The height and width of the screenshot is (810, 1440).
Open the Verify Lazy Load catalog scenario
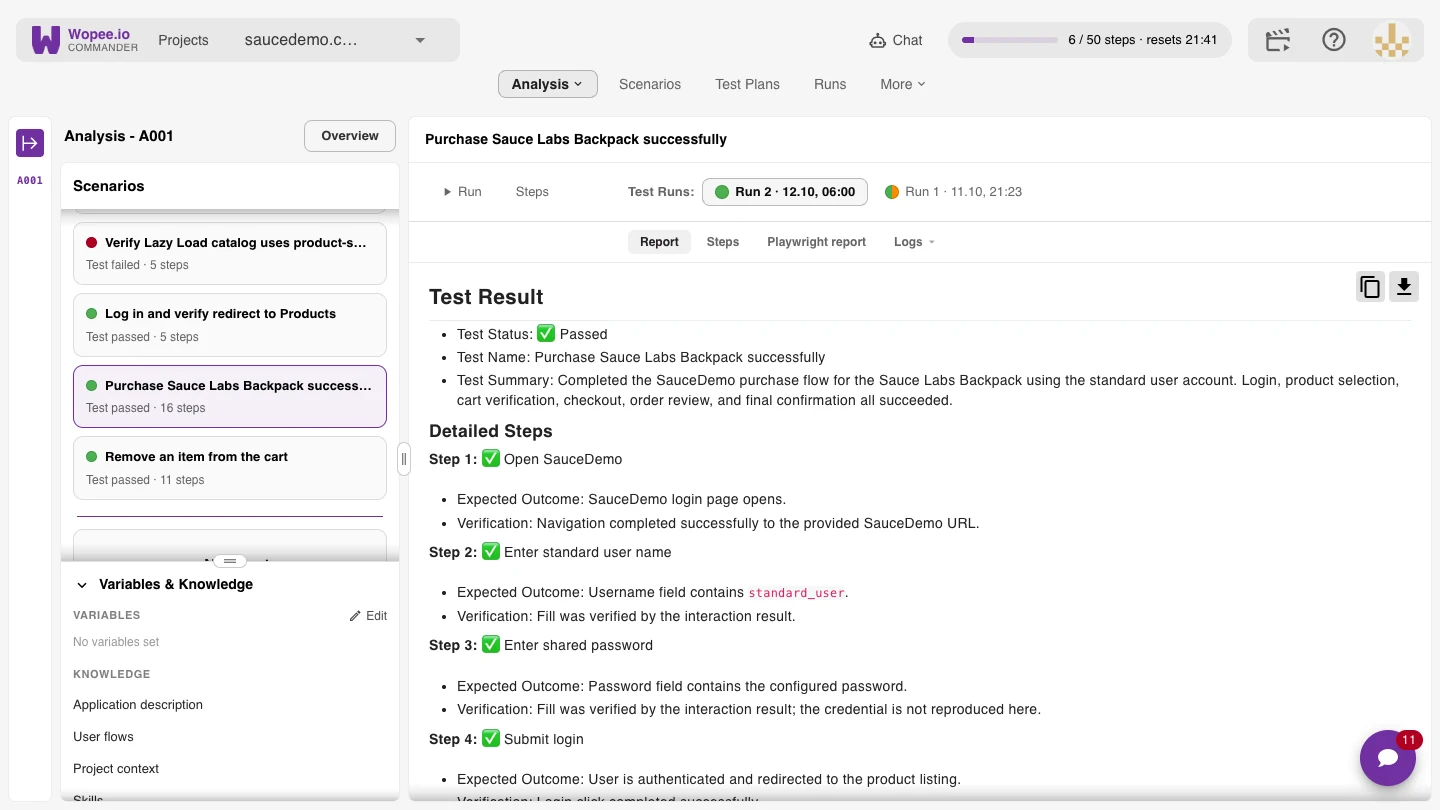(230, 253)
